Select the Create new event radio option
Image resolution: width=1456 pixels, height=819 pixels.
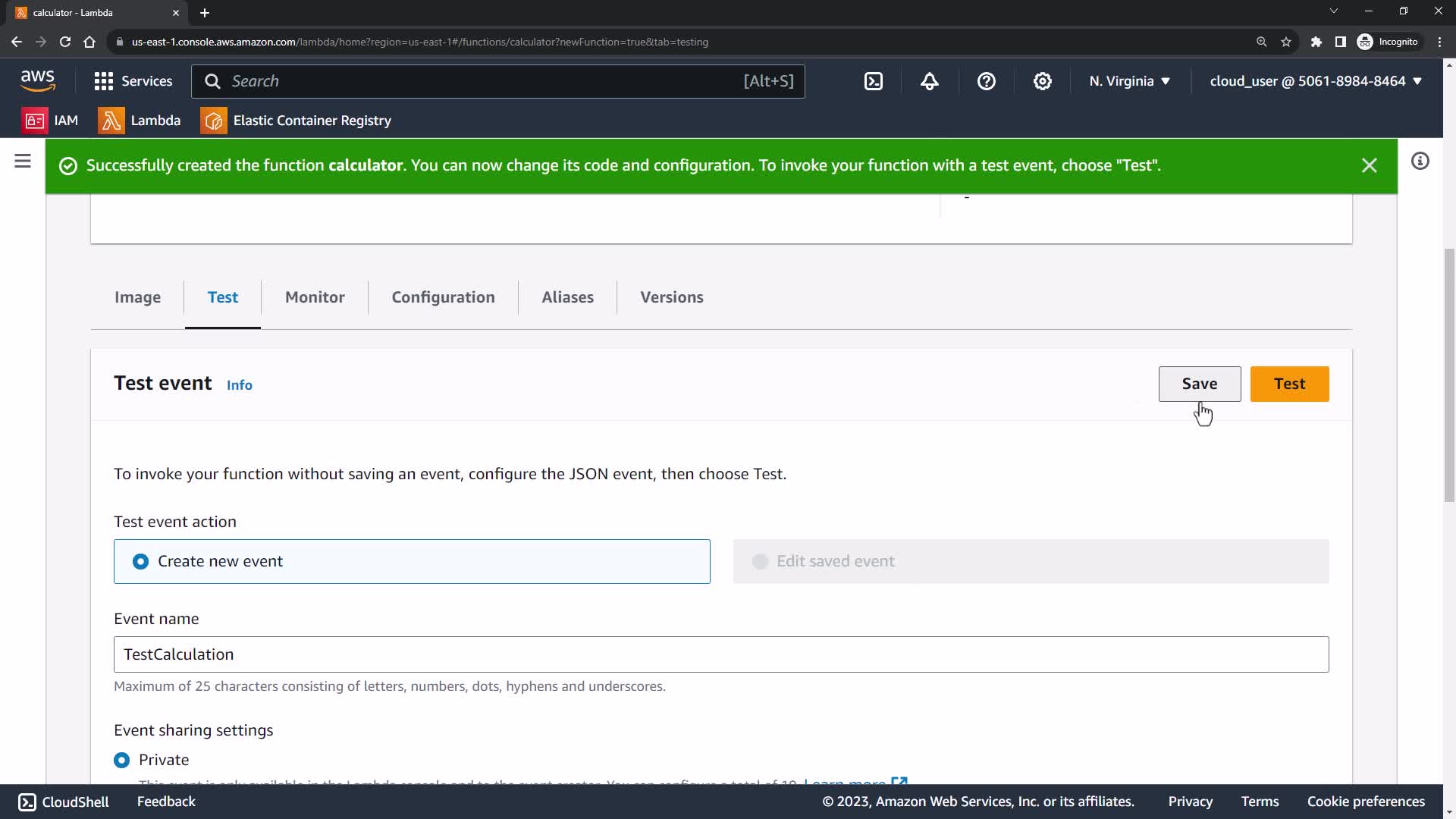(141, 562)
